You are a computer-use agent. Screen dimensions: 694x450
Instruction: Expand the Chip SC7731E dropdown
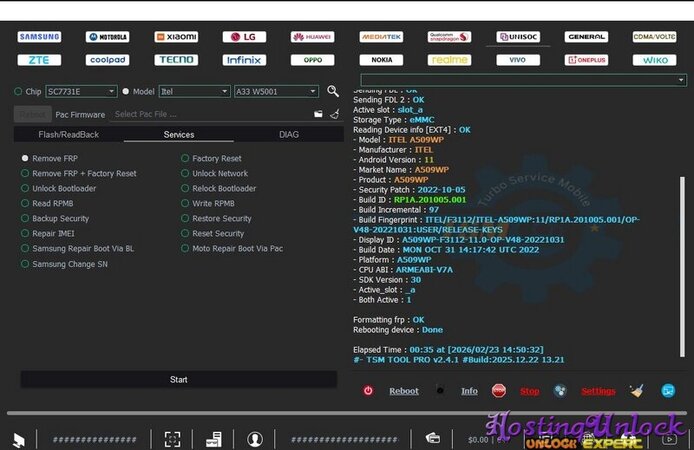[x=81, y=91]
